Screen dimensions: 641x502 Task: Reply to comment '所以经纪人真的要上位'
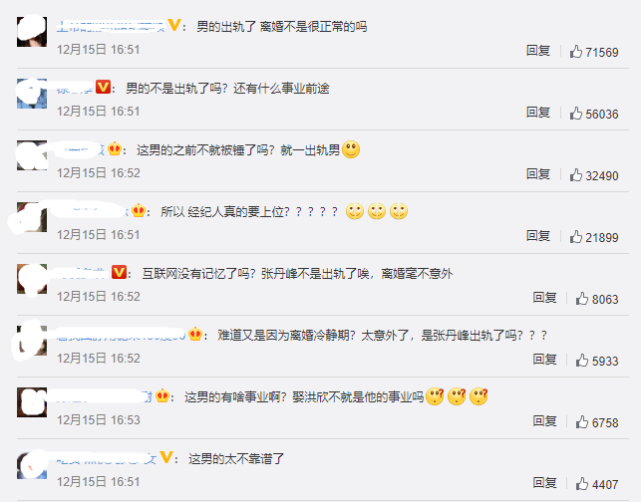click(538, 236)
